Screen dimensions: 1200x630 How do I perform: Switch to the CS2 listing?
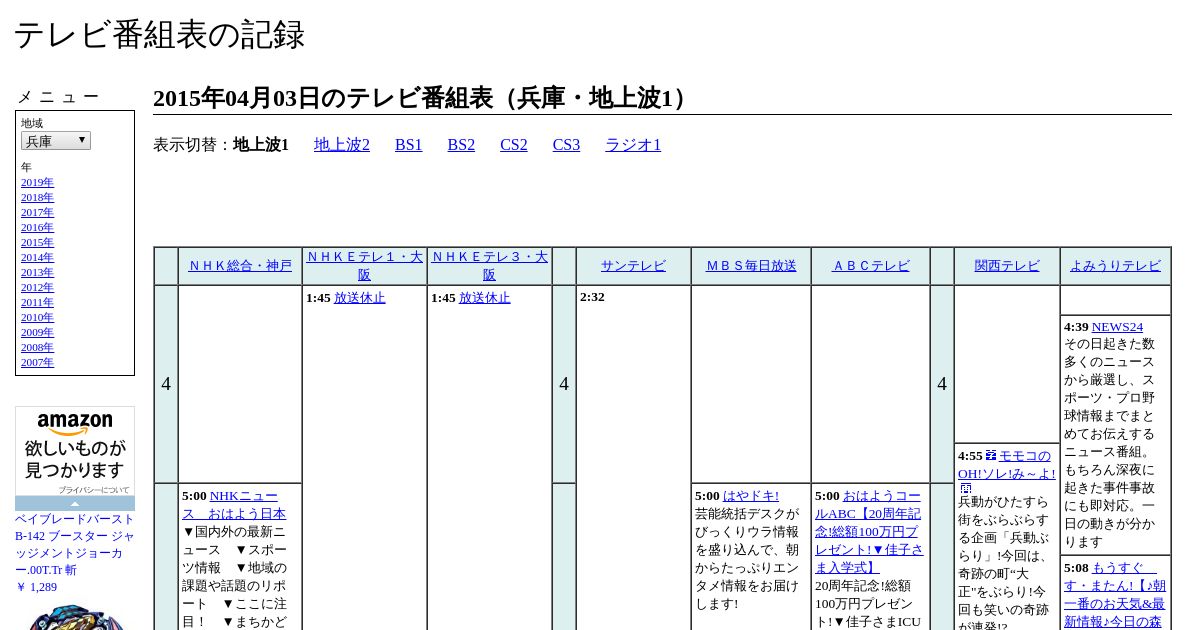pos(514,145)
